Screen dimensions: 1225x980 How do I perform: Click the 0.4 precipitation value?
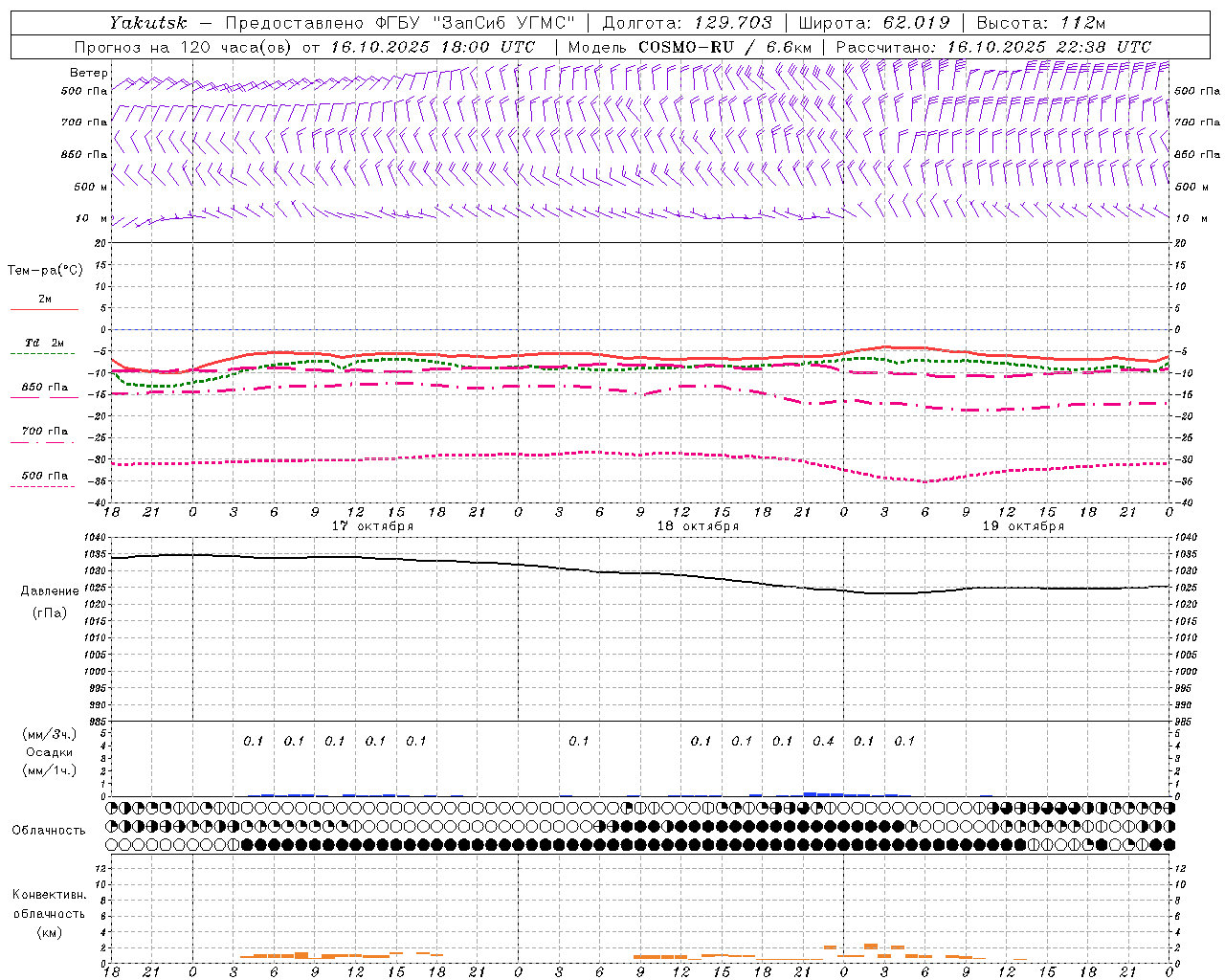(x=823, y=741)
